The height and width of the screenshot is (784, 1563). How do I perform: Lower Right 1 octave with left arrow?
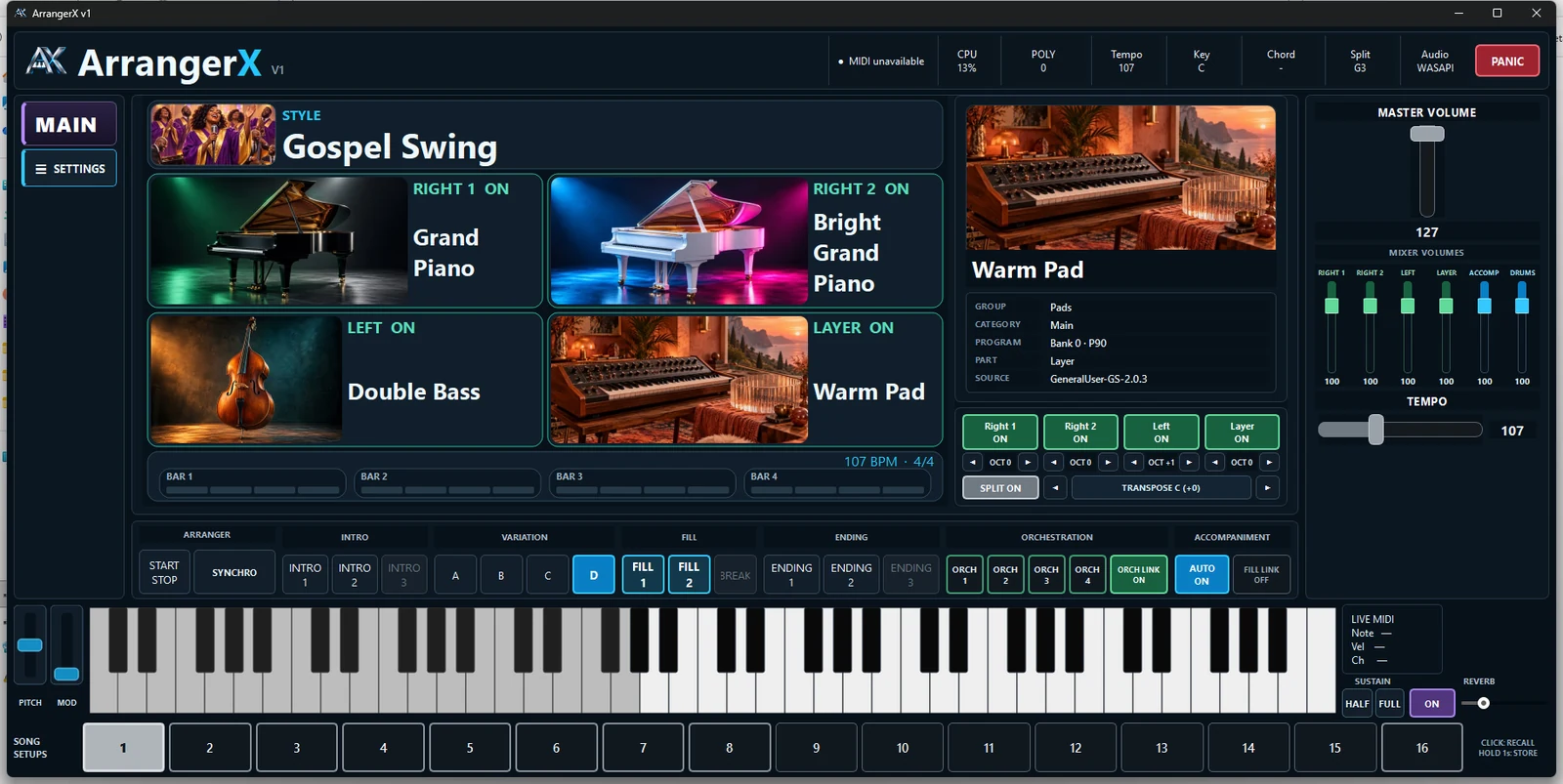click(973, 462)
